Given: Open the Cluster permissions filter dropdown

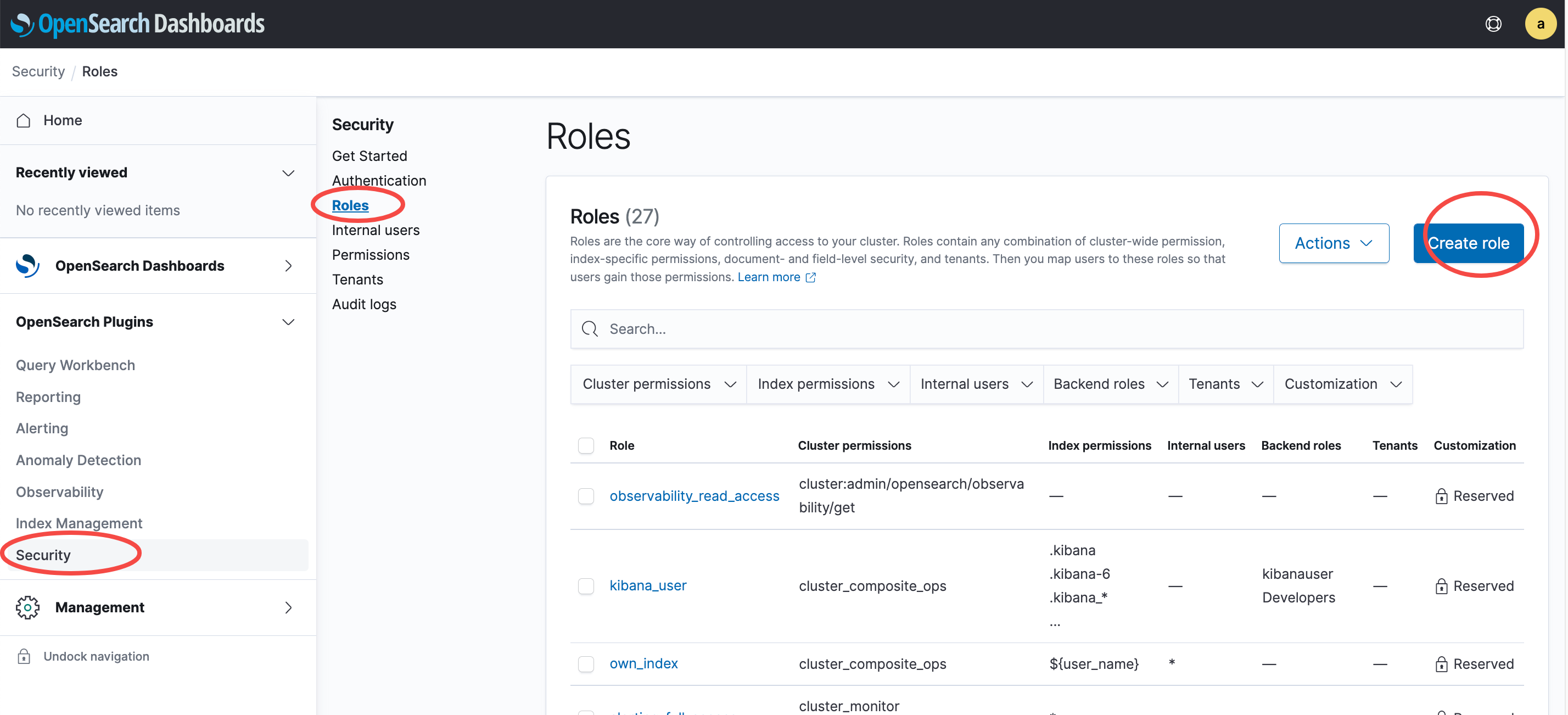Looking at the screenshot, I should pos(659,384).
